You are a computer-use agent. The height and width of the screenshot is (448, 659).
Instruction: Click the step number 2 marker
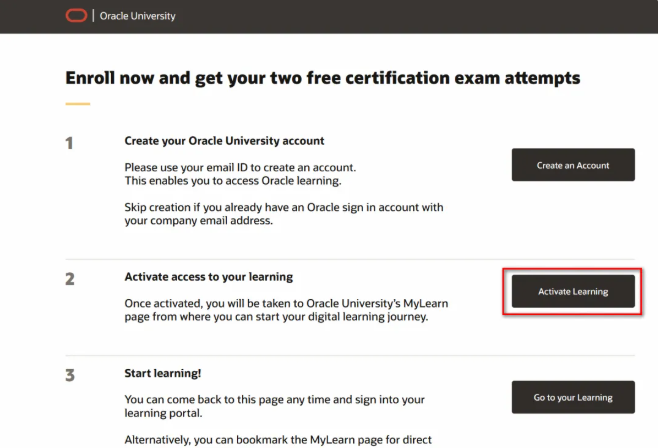click(70, 279)
